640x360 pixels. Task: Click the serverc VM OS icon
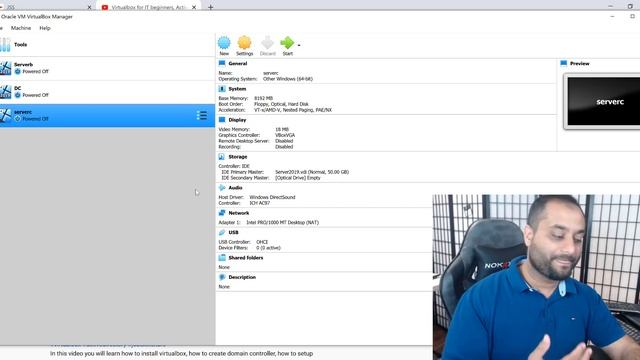pos(5,116)
